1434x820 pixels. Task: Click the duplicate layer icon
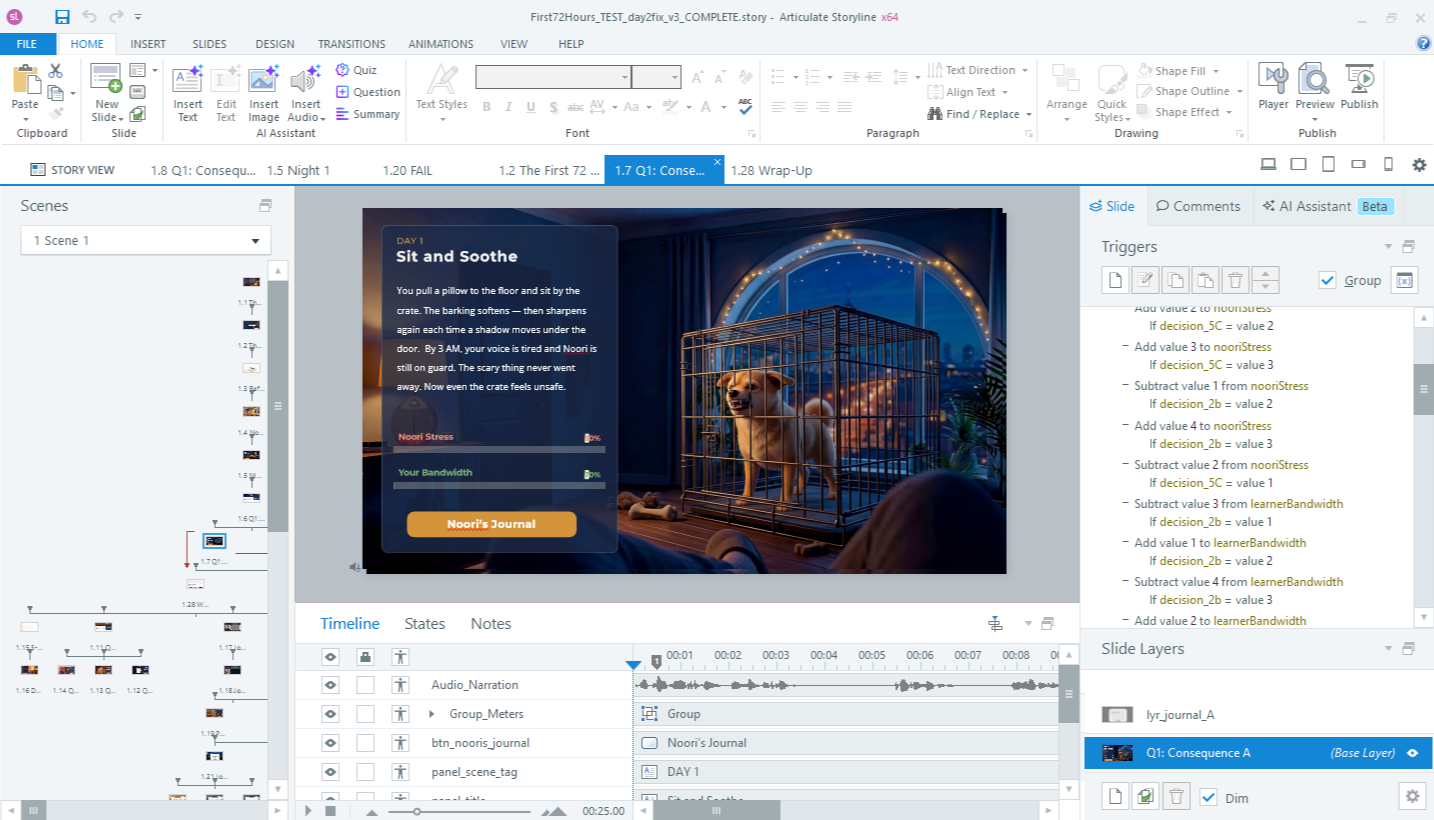pos(1146,796)
